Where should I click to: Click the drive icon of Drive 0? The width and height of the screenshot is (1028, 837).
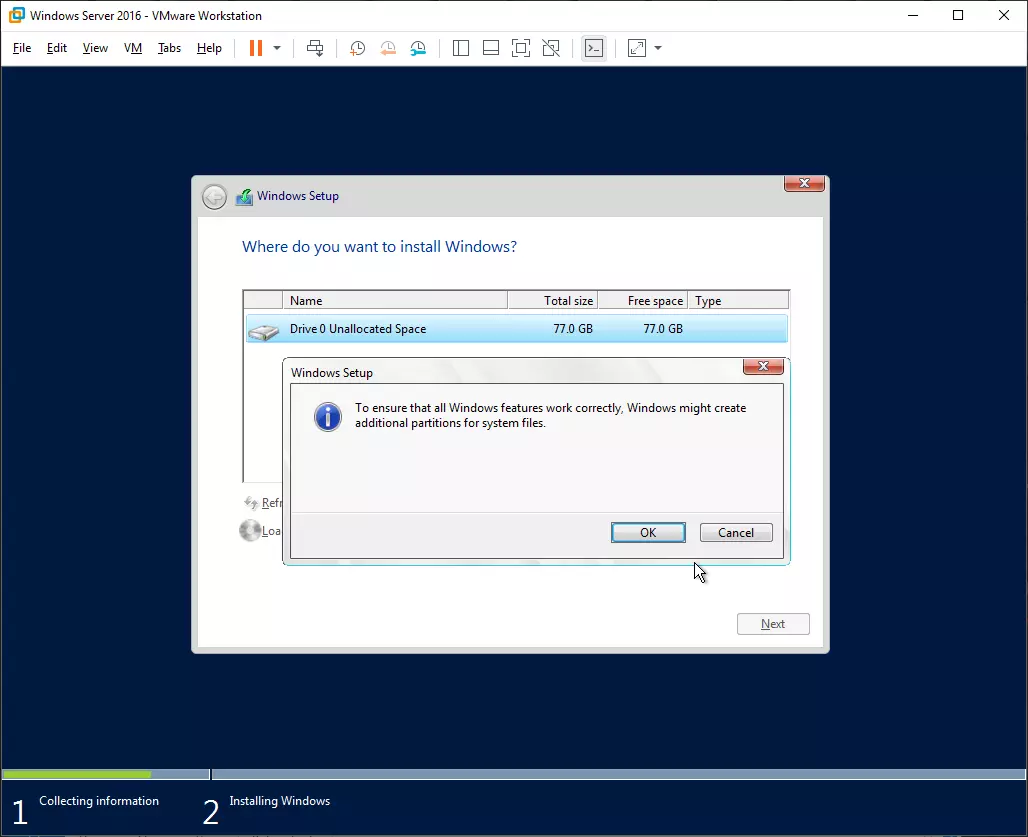click(x=264, y=332)
